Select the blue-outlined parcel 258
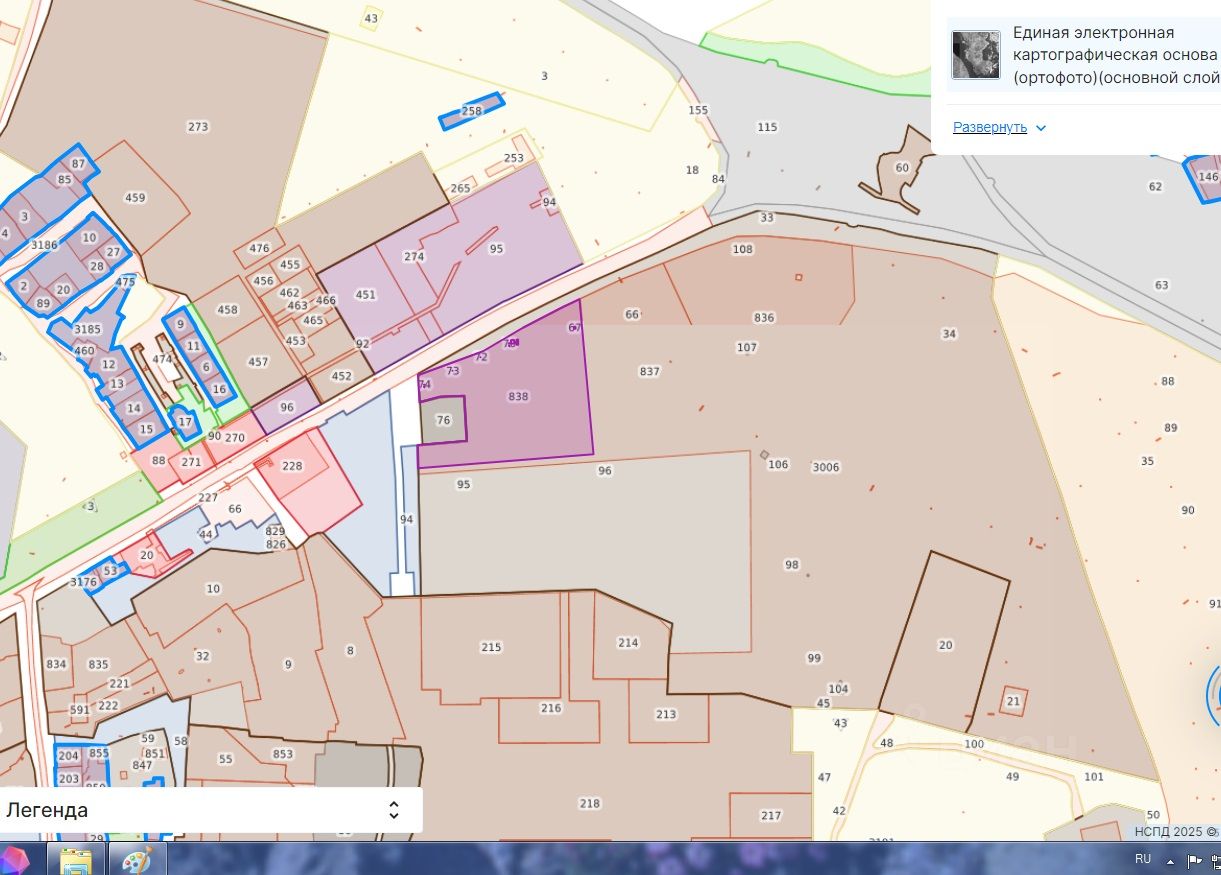Screen dimensions: 1221x875 [471, 111]
